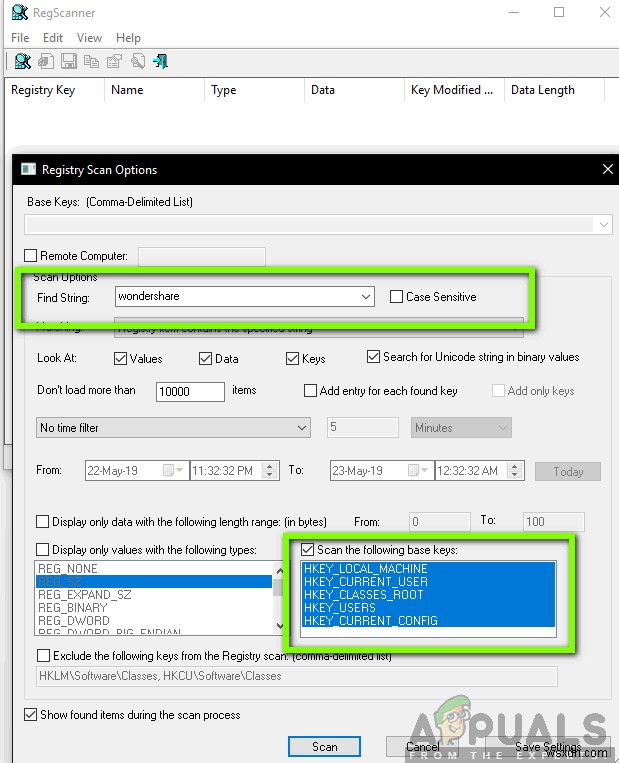Viewport: 619px width, 763px height.
Task: Sort by Name column header
Action: click(154, 90)
